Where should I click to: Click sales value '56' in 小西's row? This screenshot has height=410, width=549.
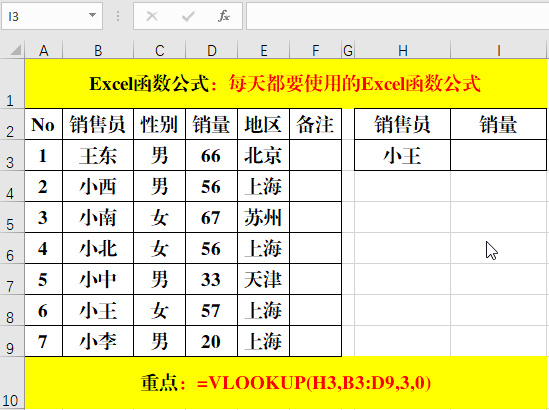pos(211,186)
